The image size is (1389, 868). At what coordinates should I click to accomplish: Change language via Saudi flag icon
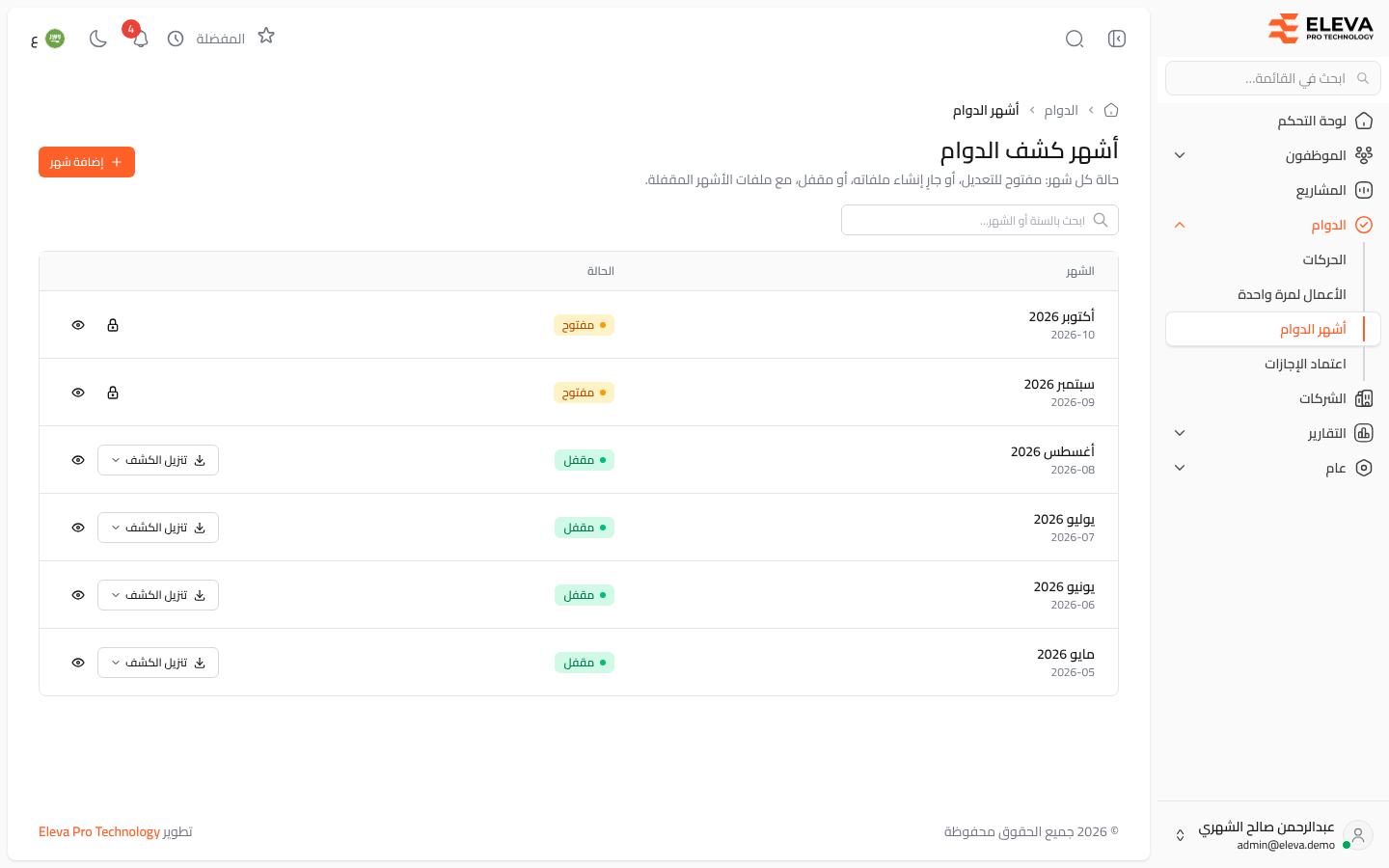coord(55,39)
